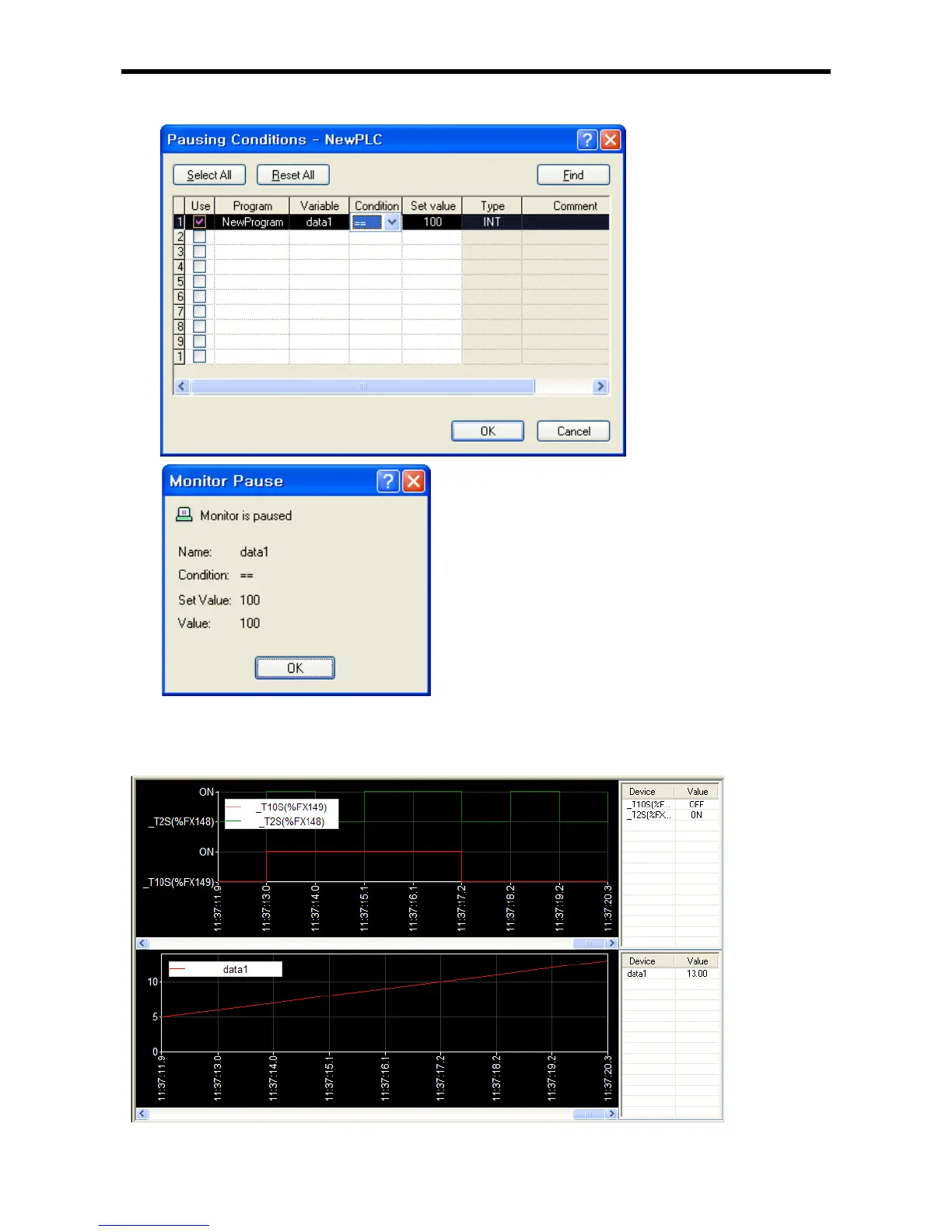Viewport: 952px width, 1232px height.
Task: Check the Use checkbox in row 3
Action: 200,251
